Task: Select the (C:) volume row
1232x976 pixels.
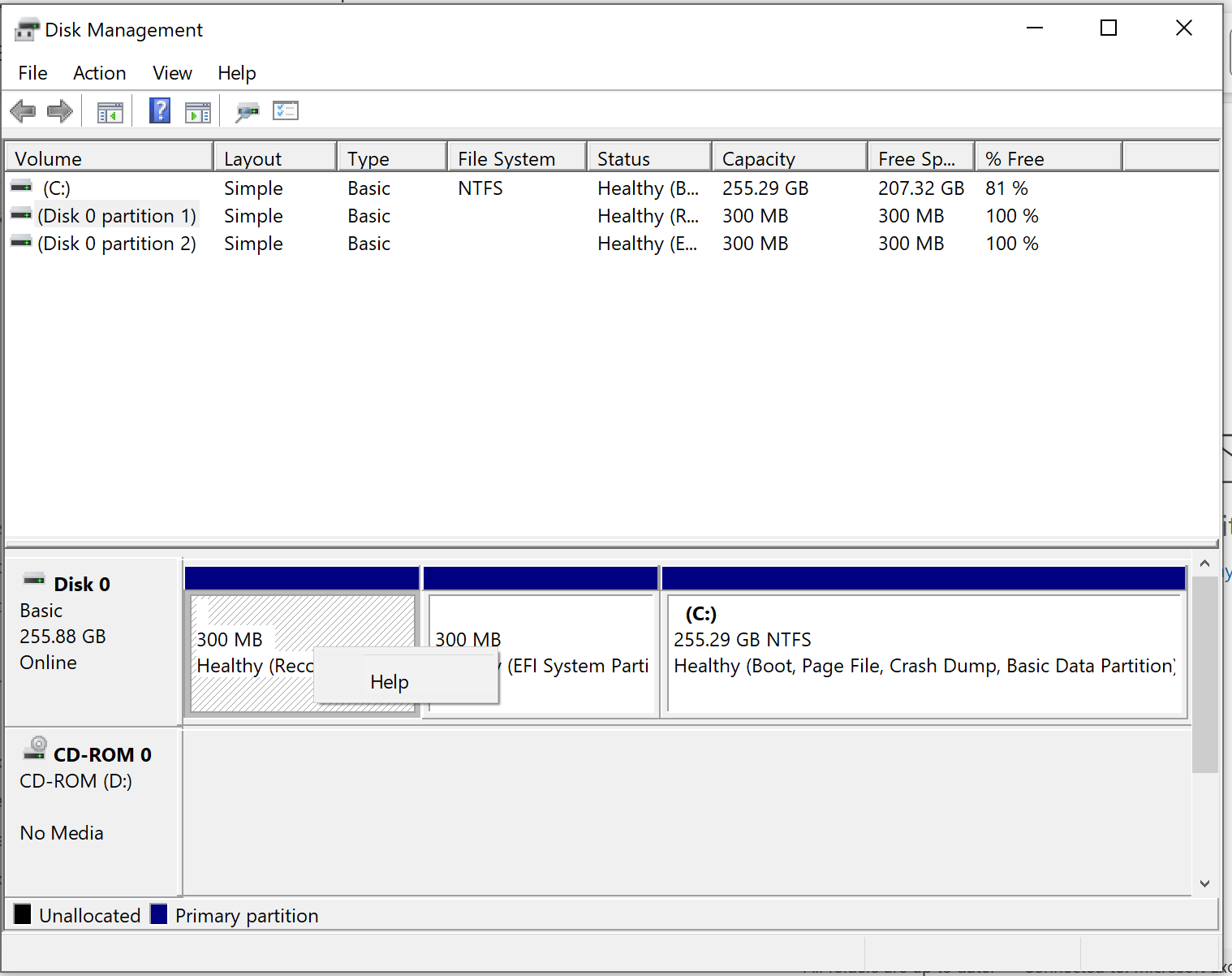Action: tap(612, 188)
